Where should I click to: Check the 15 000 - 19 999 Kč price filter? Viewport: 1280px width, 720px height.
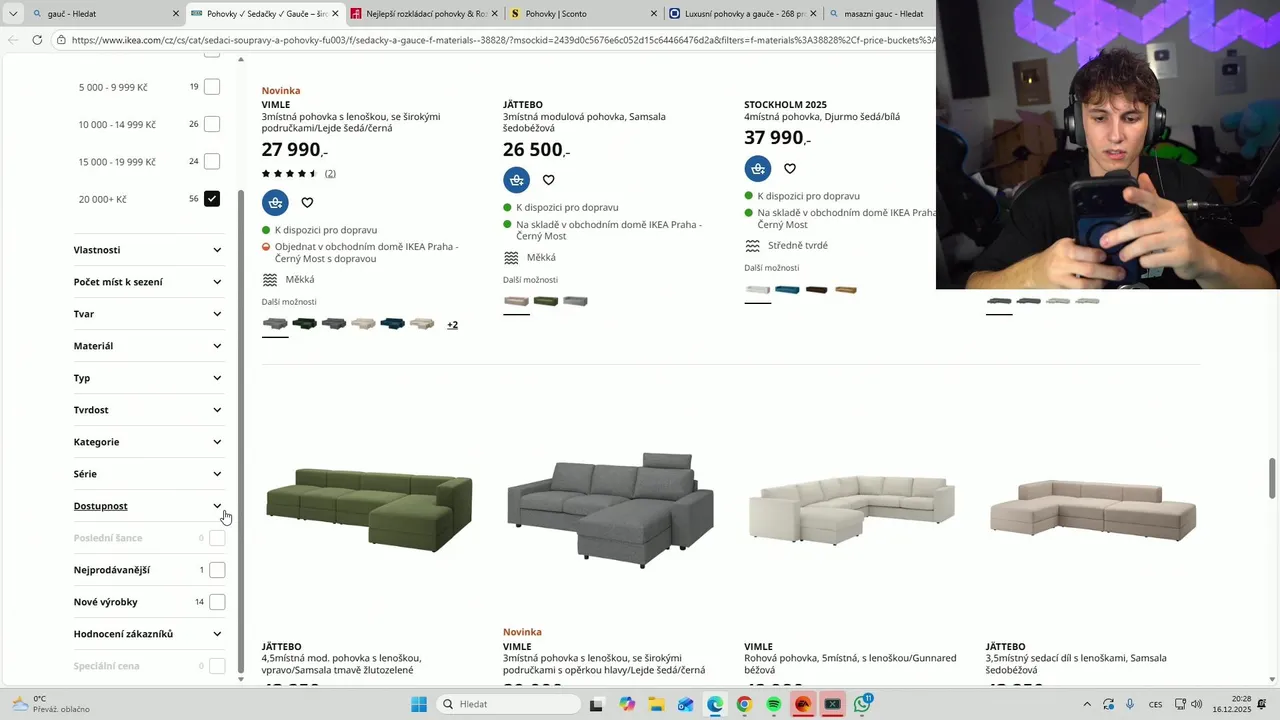(212, 161)
